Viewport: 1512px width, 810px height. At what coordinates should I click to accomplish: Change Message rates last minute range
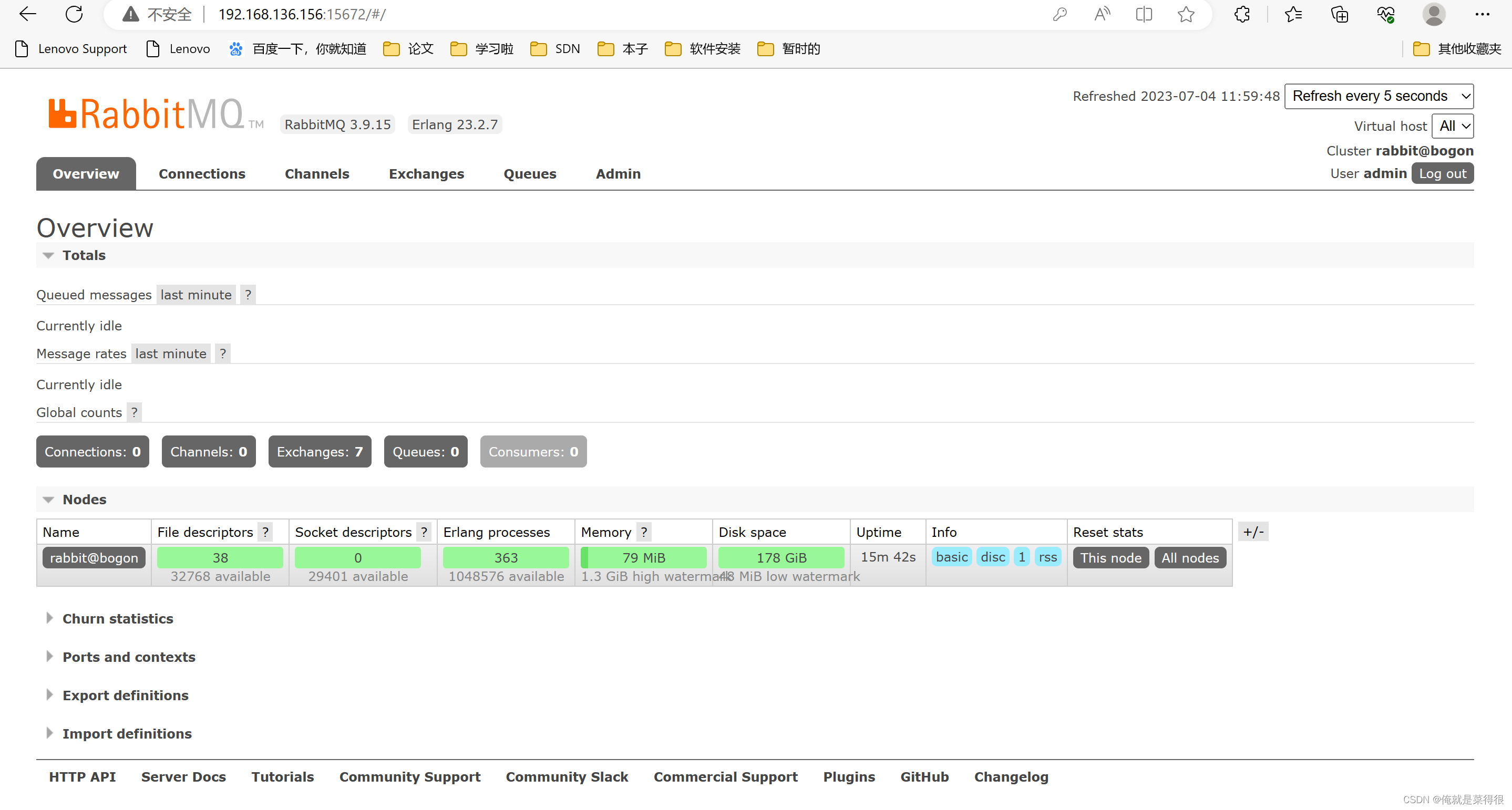171,354
